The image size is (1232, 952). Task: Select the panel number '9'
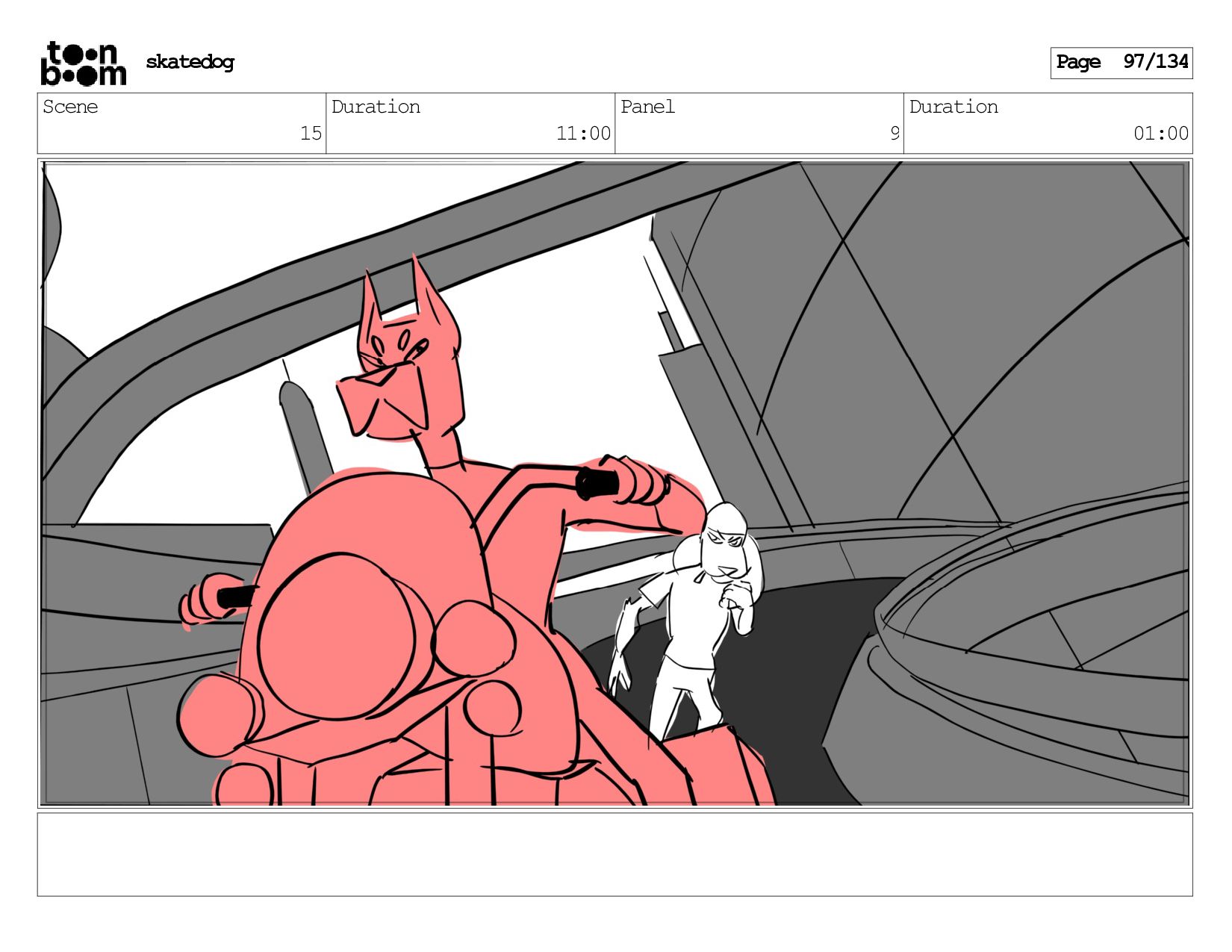(x=895, y=134)
